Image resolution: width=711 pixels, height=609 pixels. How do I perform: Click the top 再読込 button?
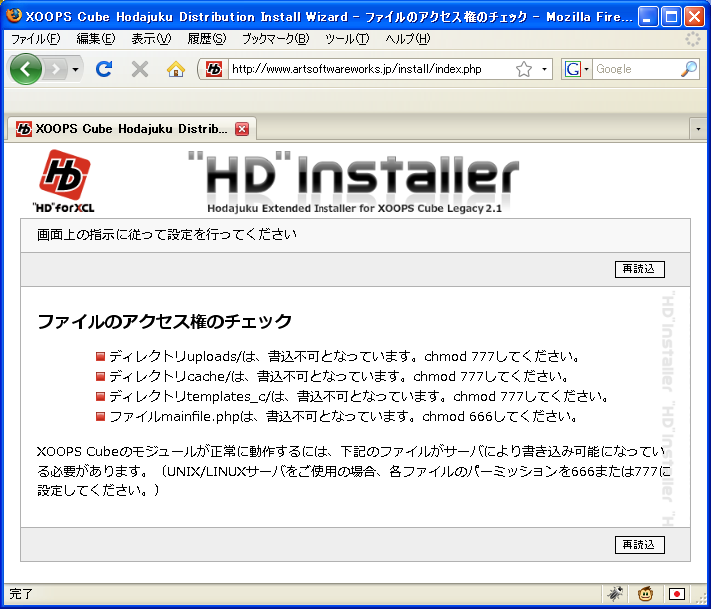click(639, 269)
